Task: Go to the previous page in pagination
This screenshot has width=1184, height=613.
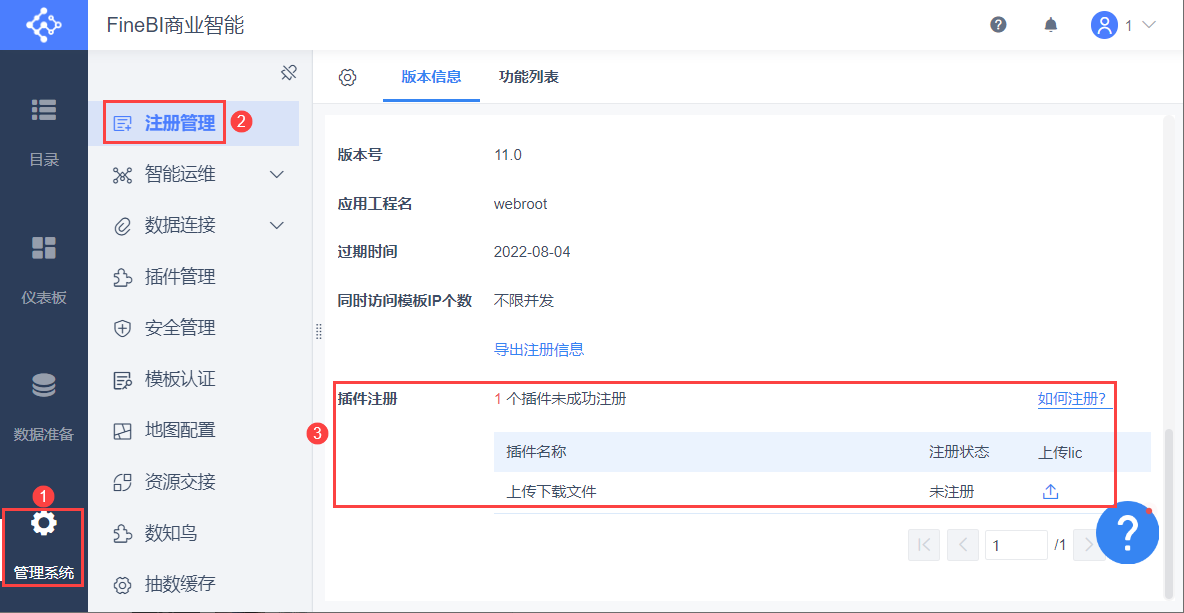Action: point(962,545)
